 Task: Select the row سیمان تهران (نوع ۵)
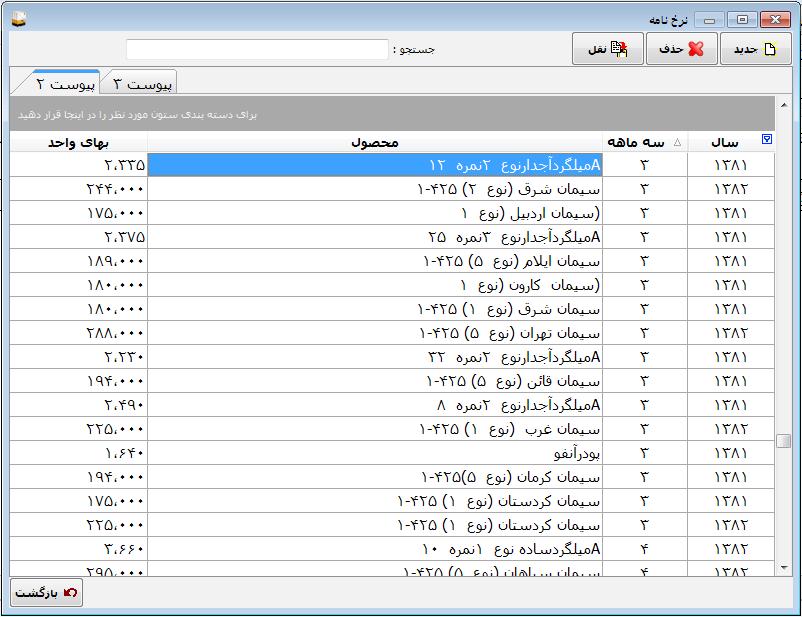392,333
